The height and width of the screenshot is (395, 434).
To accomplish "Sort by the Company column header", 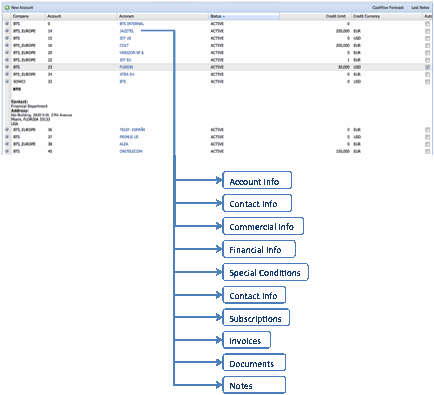I will click(28, 16).
